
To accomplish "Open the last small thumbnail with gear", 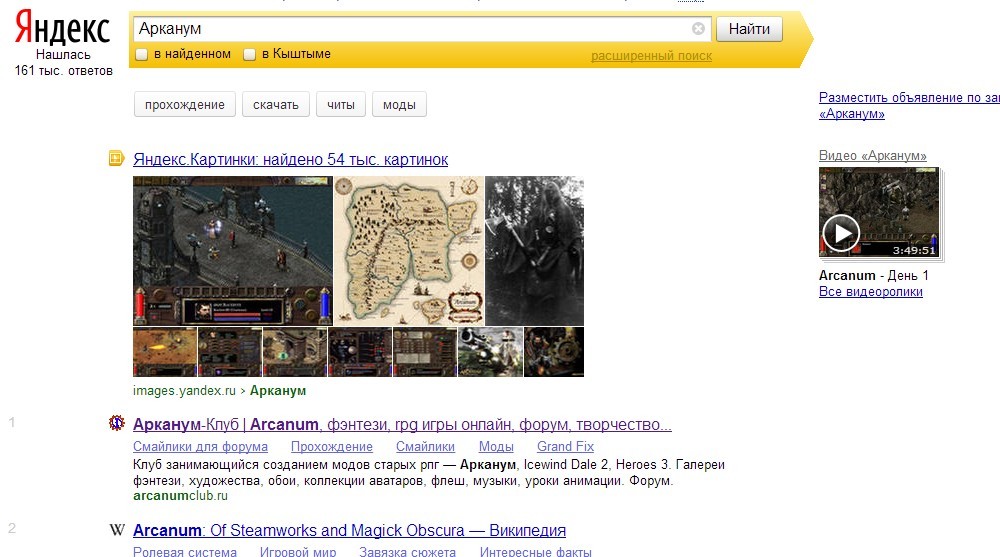I will (x=554, y=352).
